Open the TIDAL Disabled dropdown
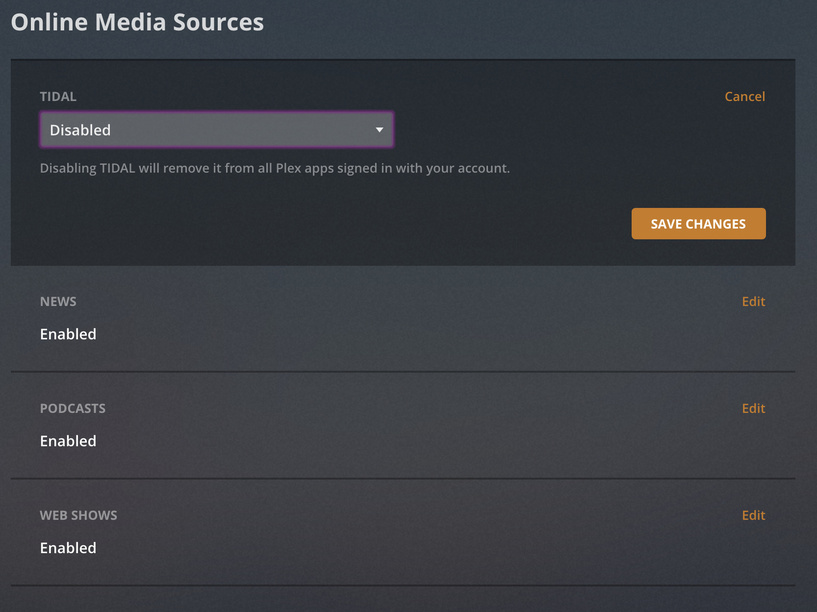Image resolution: width=817 pixels, height=612 pixels. tap(216, 130)
